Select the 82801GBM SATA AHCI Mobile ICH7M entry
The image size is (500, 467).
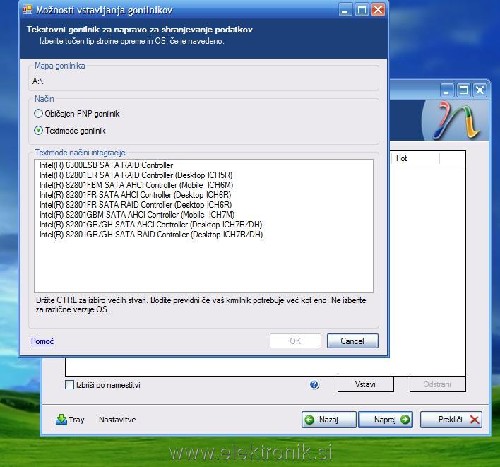pos(137,215)
